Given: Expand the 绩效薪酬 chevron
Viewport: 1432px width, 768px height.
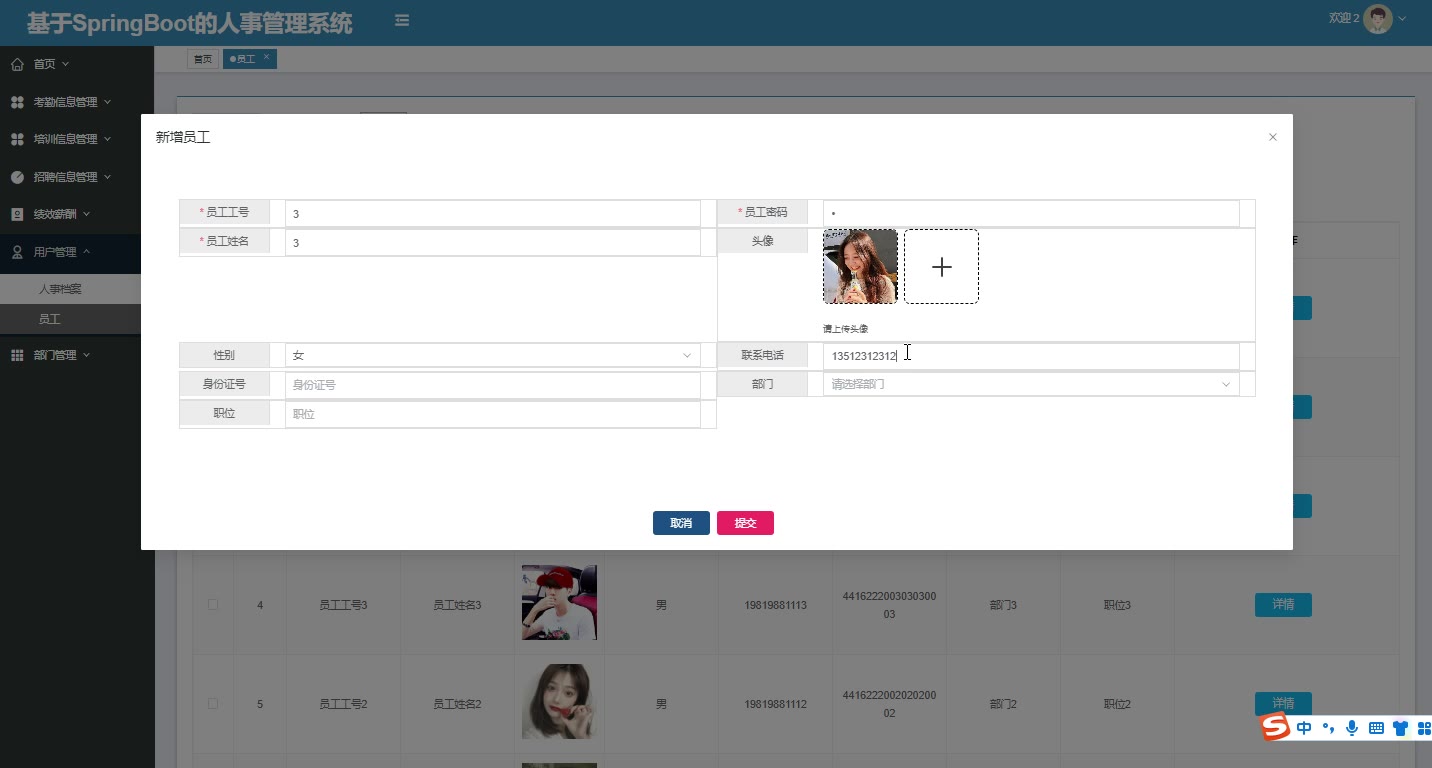Looking at the screenshot, I should coord(86,214).
